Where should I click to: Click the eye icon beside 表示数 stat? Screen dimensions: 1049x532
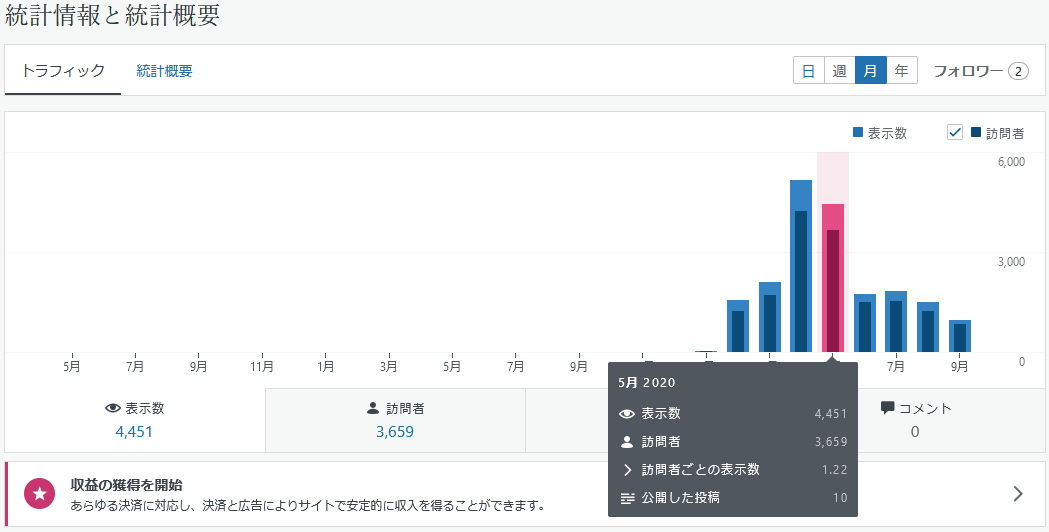tap(113, 409)
